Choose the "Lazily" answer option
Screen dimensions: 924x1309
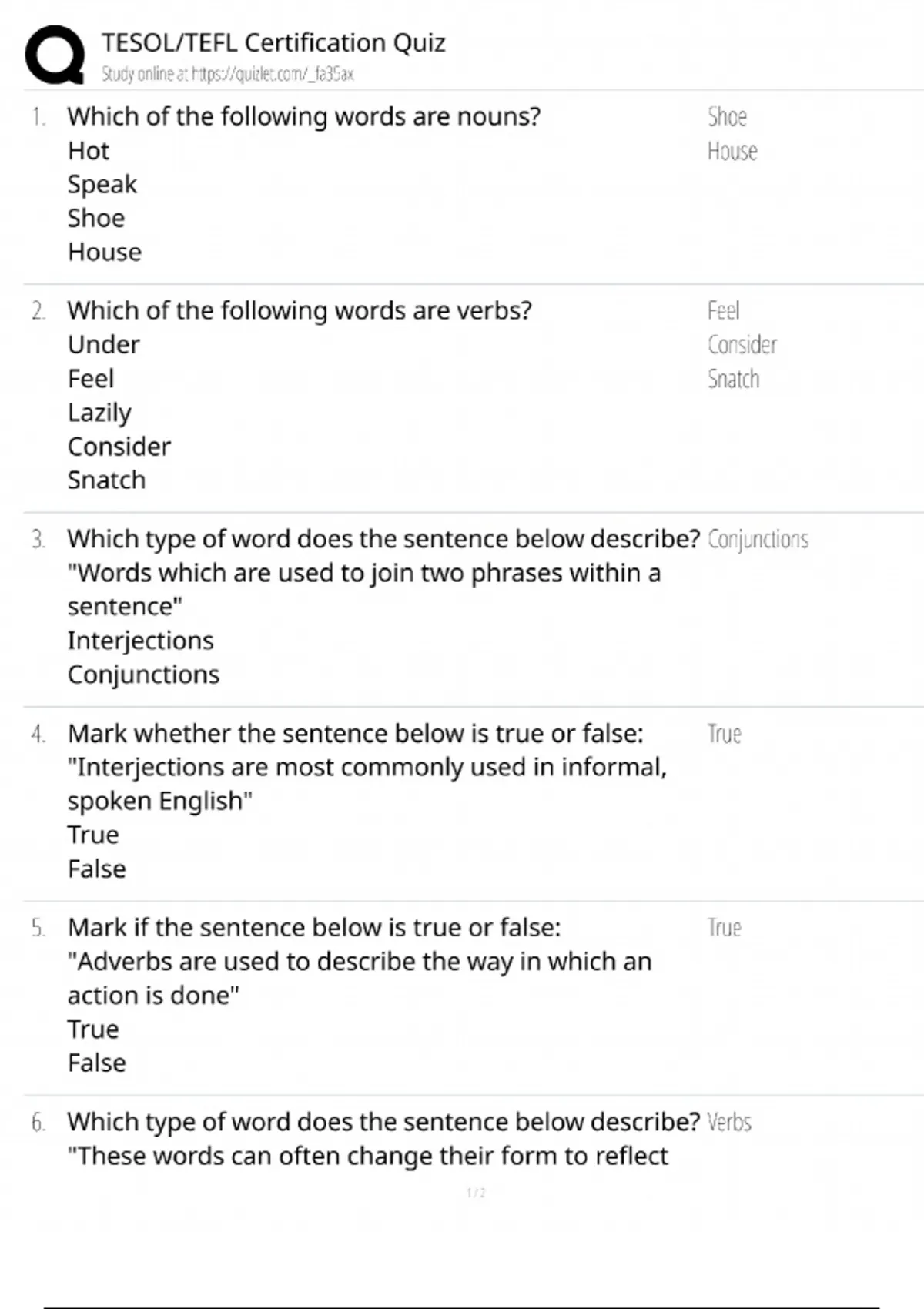99,413
